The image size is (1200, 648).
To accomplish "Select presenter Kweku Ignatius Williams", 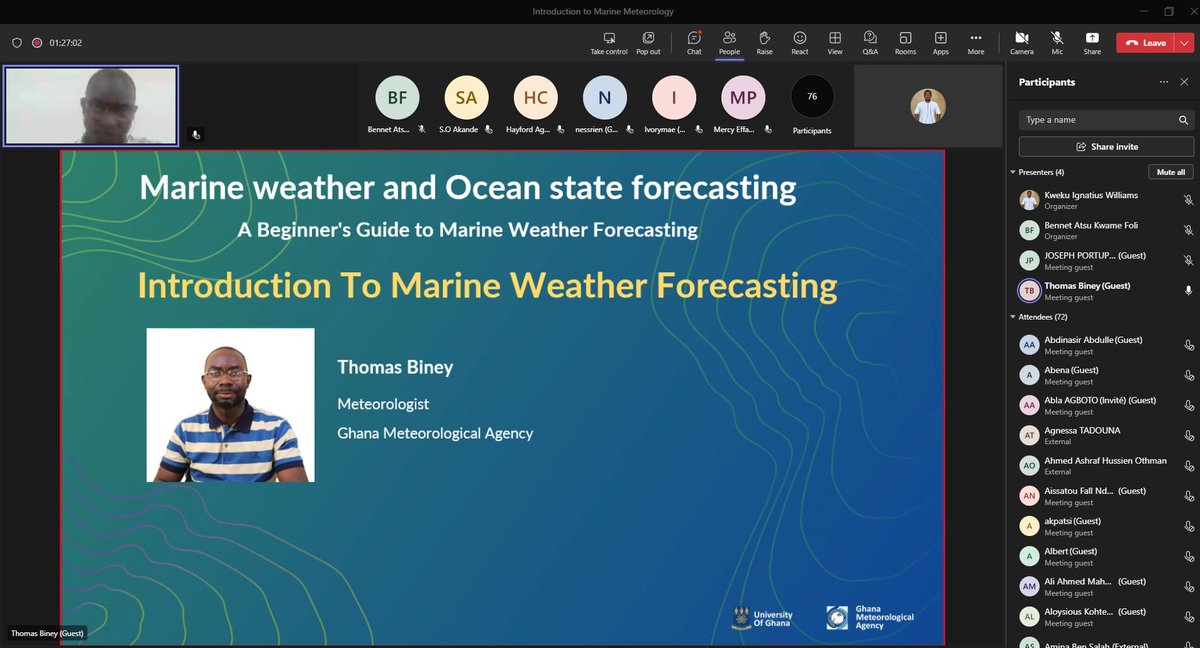I will coord(1106,200).
